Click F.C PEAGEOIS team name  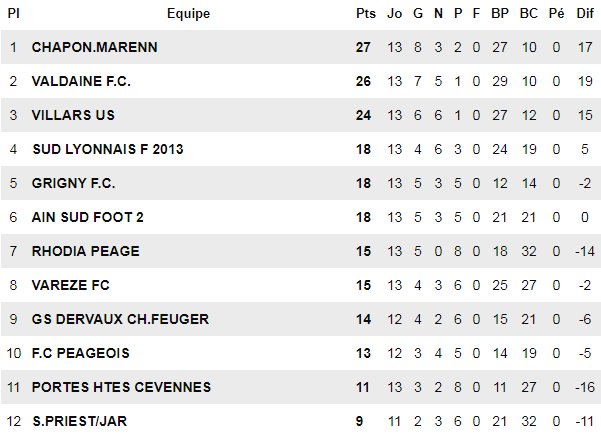(80, 353)
